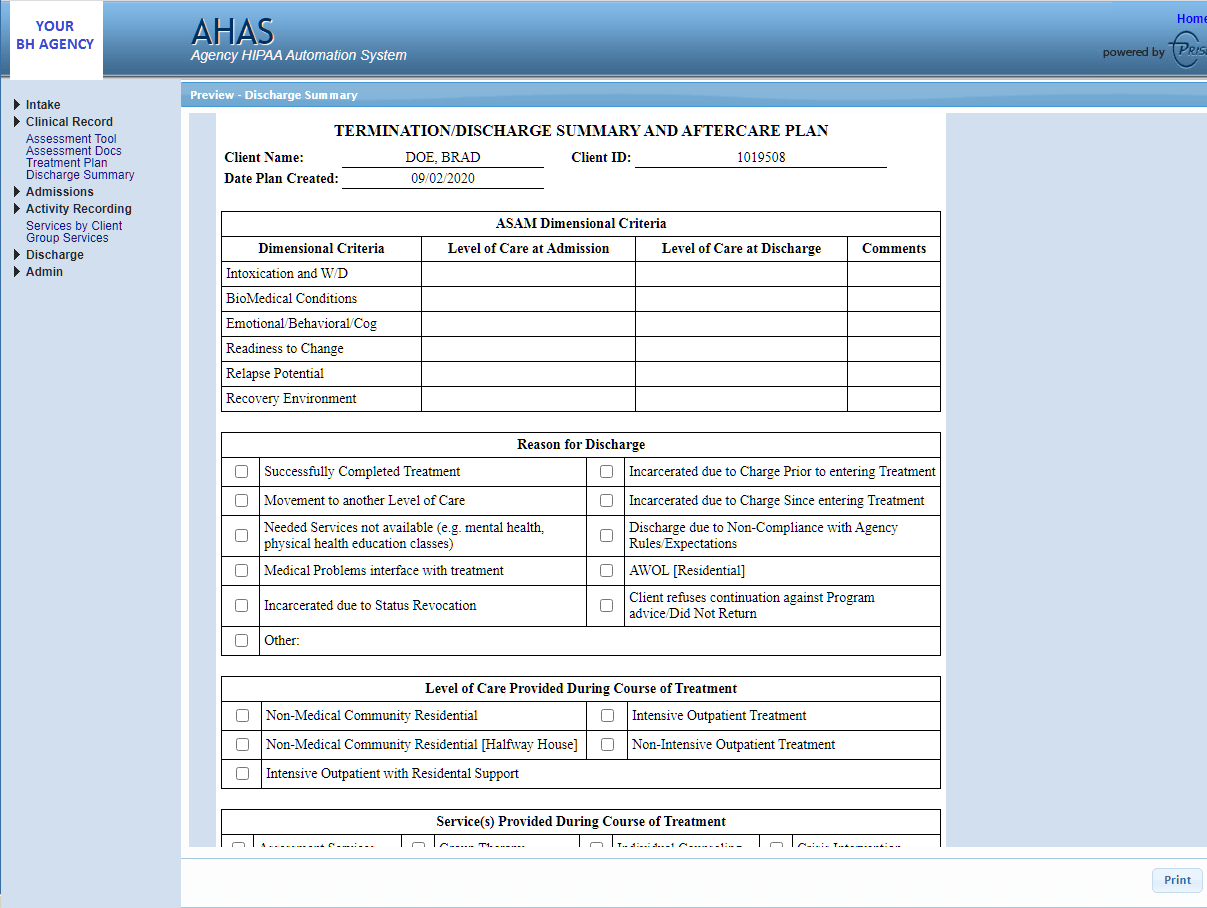Check Intensive Outpatient Treatment level of care

(606, 715)
